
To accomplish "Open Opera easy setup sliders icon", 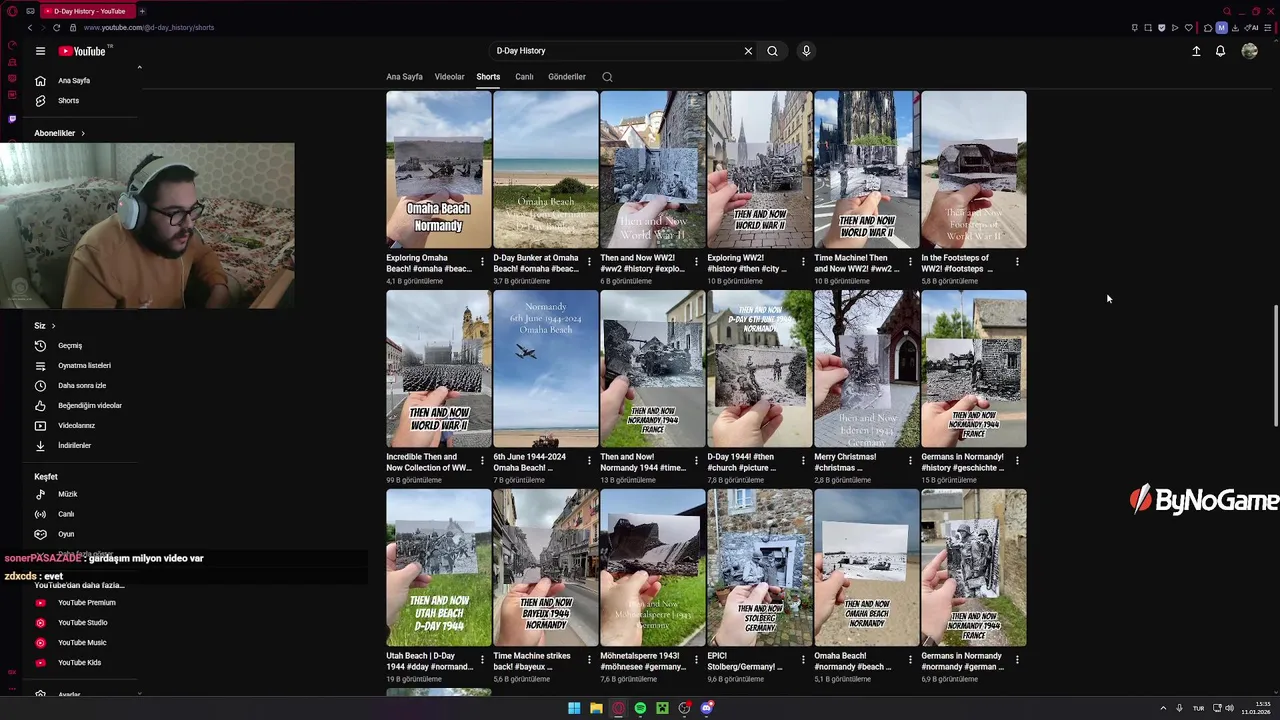I will (x=1267, y=28).
